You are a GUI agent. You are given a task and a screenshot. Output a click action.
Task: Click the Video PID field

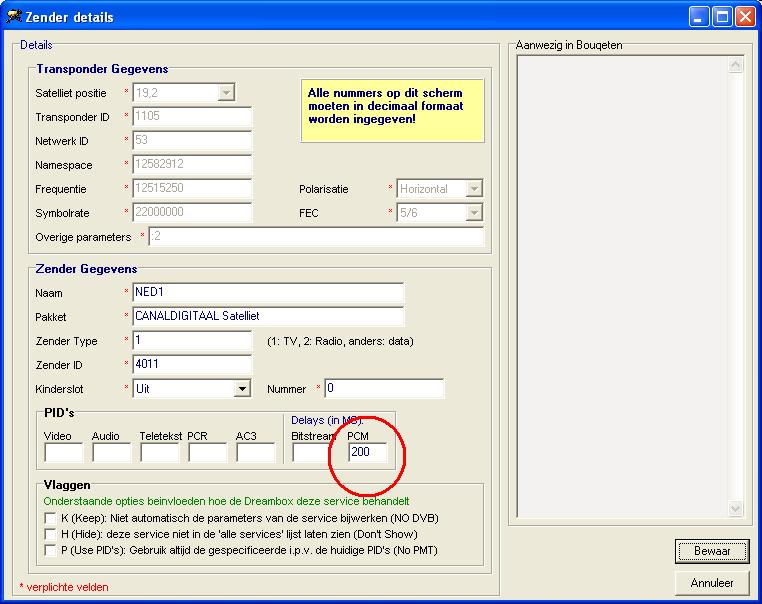[64, 453]
